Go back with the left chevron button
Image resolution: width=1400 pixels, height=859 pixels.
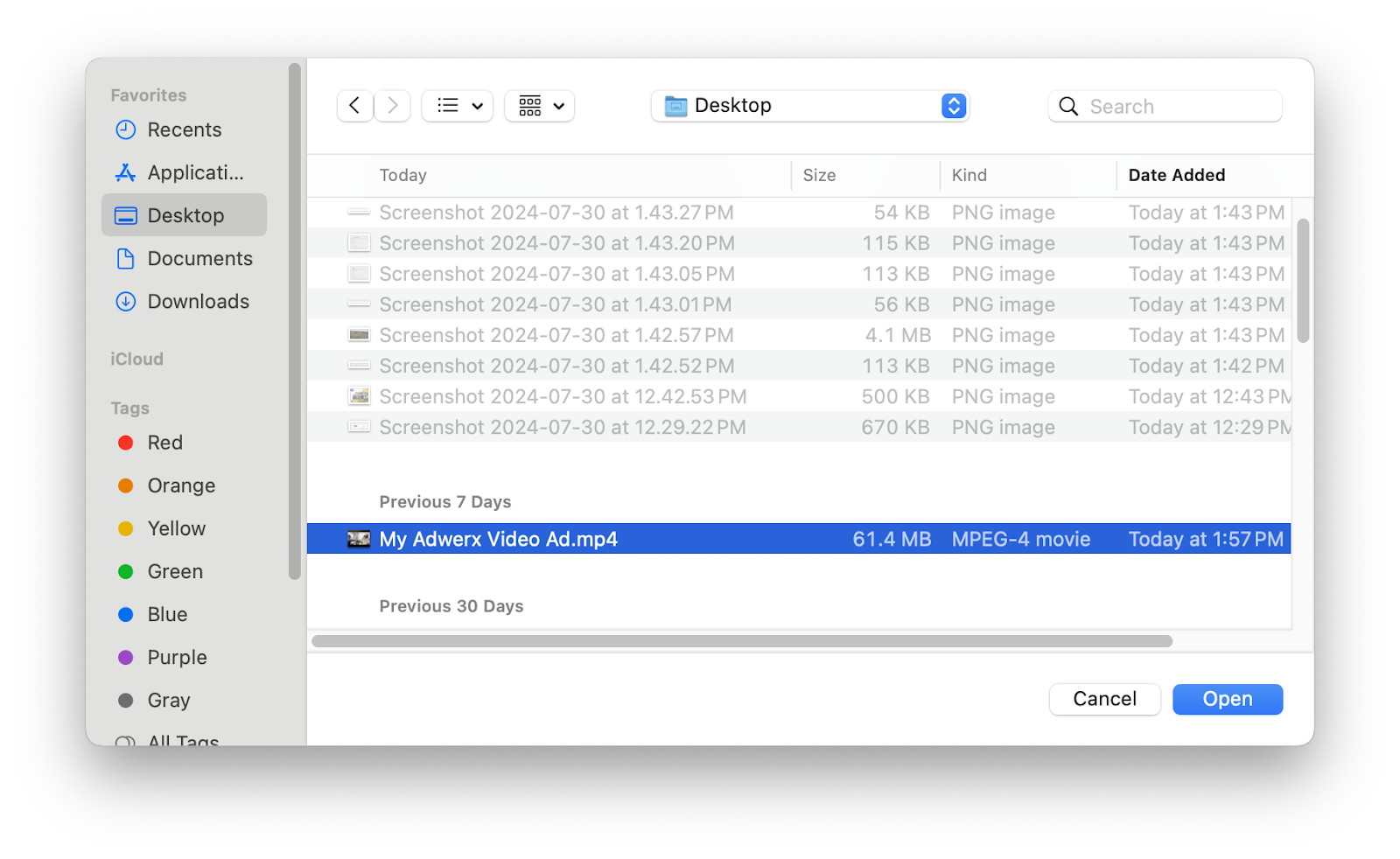[354, 106]
